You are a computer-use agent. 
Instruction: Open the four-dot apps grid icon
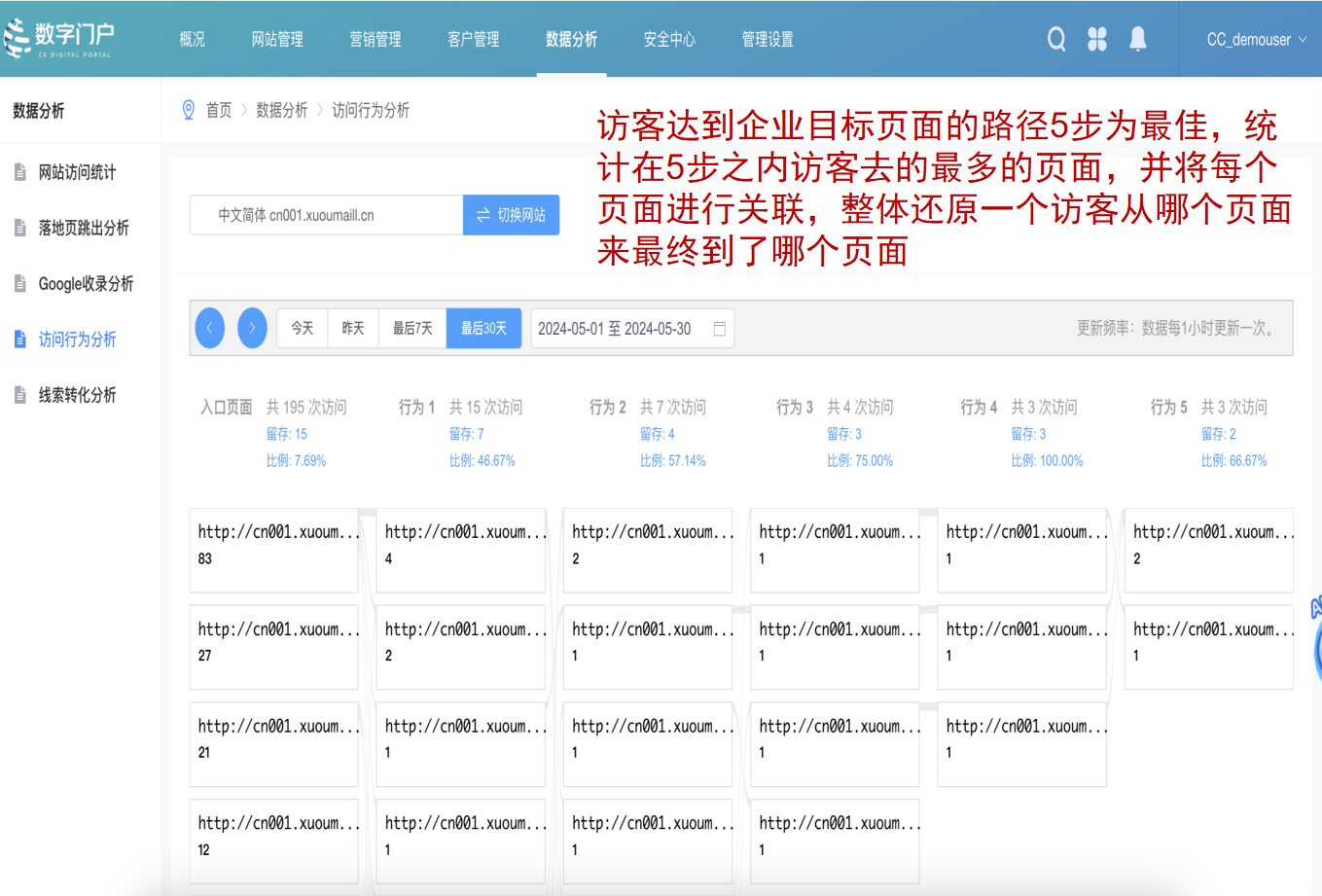[1097, 39]
